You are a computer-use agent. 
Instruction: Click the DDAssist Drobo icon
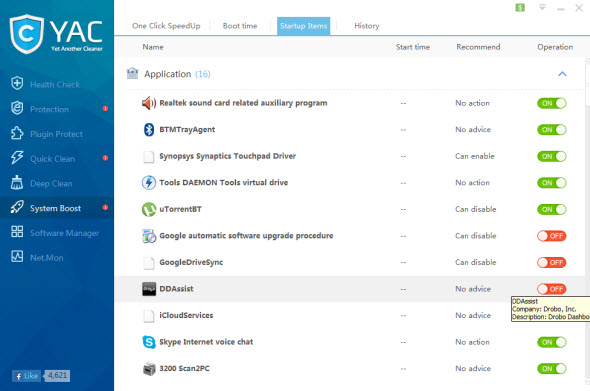(149, 289)
